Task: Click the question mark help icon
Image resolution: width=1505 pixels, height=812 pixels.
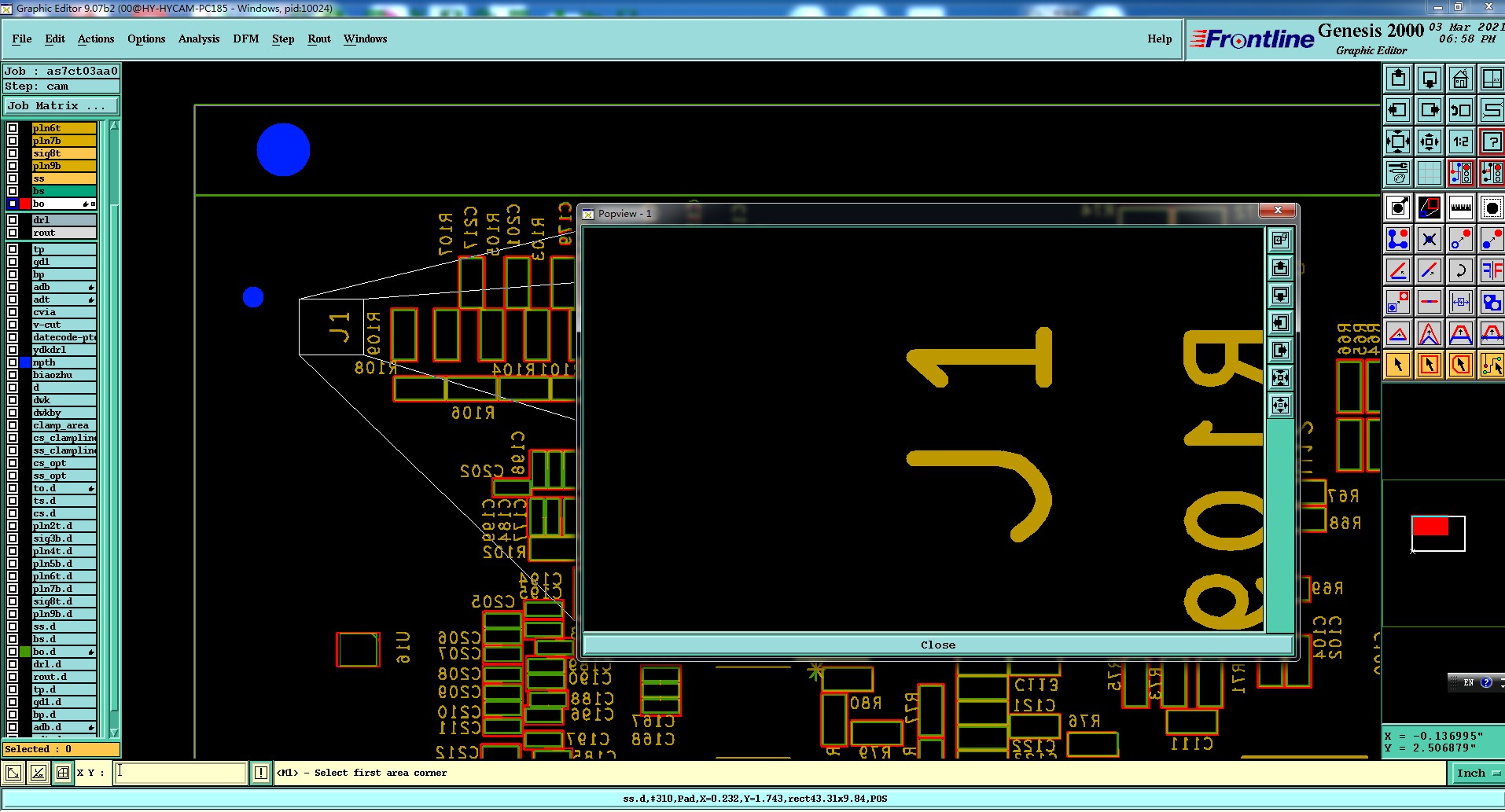Action: pos(1492,141)
